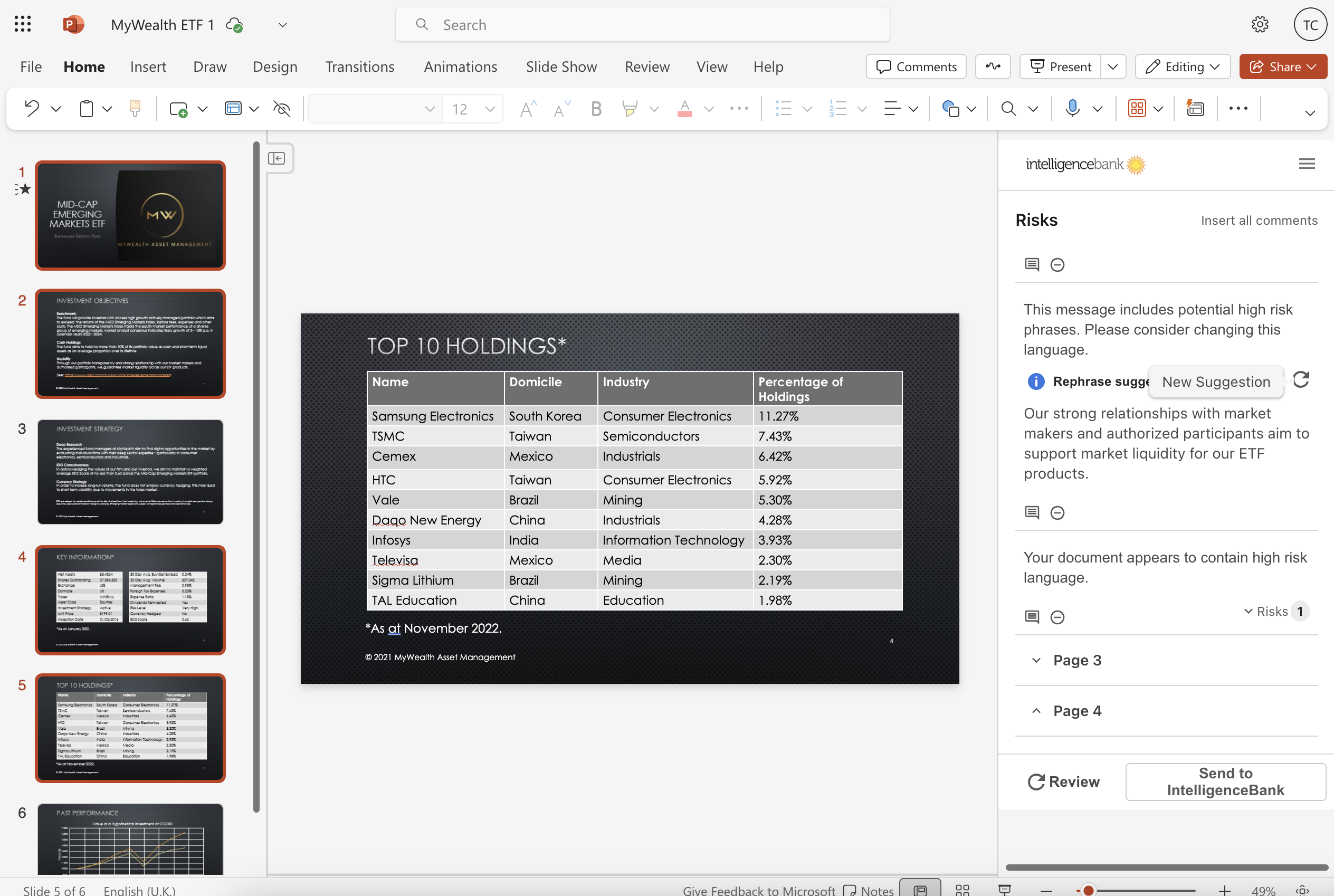Toggle Bold formatting
The image size is (1334, 896).
pyautogui.click(x=596, y=109)
